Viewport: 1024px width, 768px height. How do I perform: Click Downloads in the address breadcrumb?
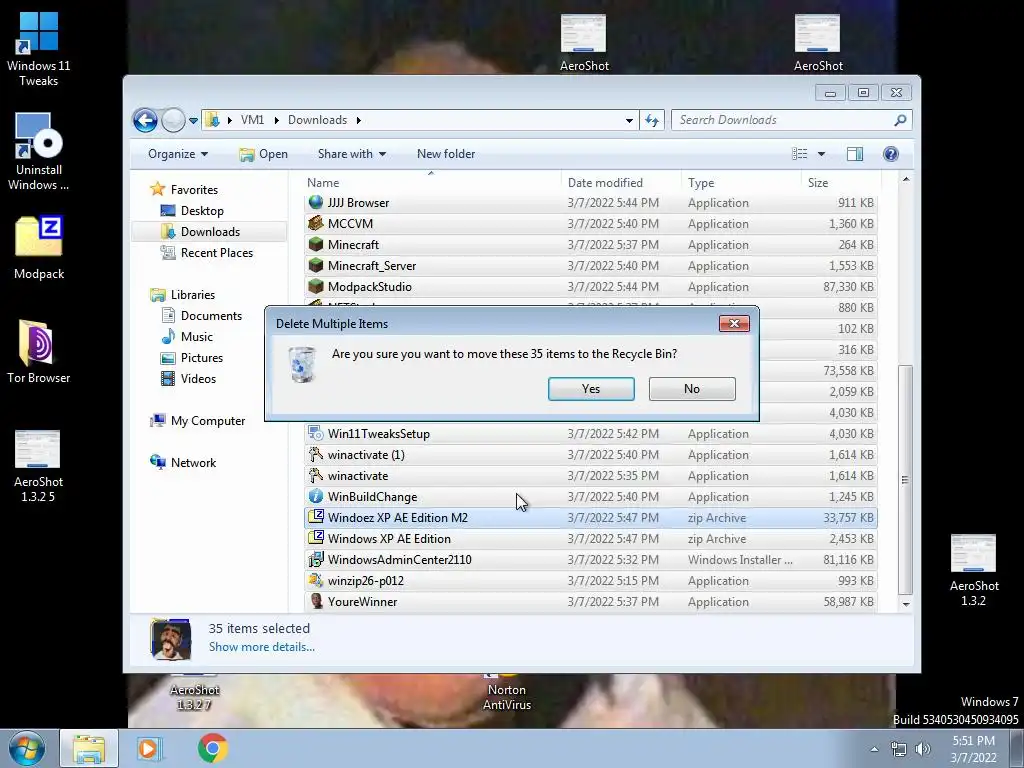coord(317,120)
